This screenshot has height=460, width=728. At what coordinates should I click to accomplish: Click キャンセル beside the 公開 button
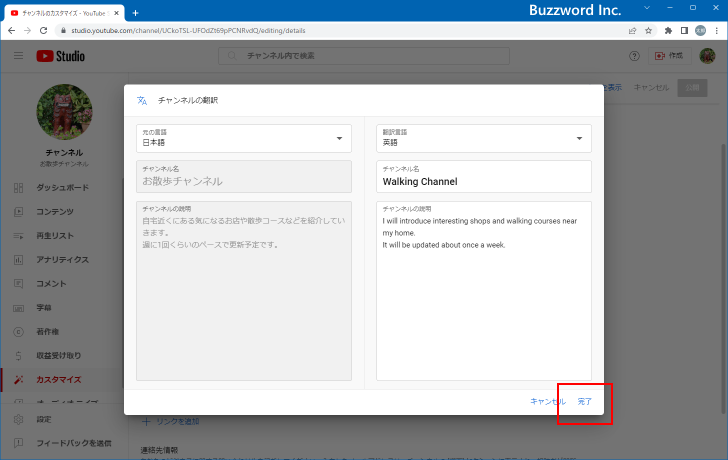click(x=651, y=88)
